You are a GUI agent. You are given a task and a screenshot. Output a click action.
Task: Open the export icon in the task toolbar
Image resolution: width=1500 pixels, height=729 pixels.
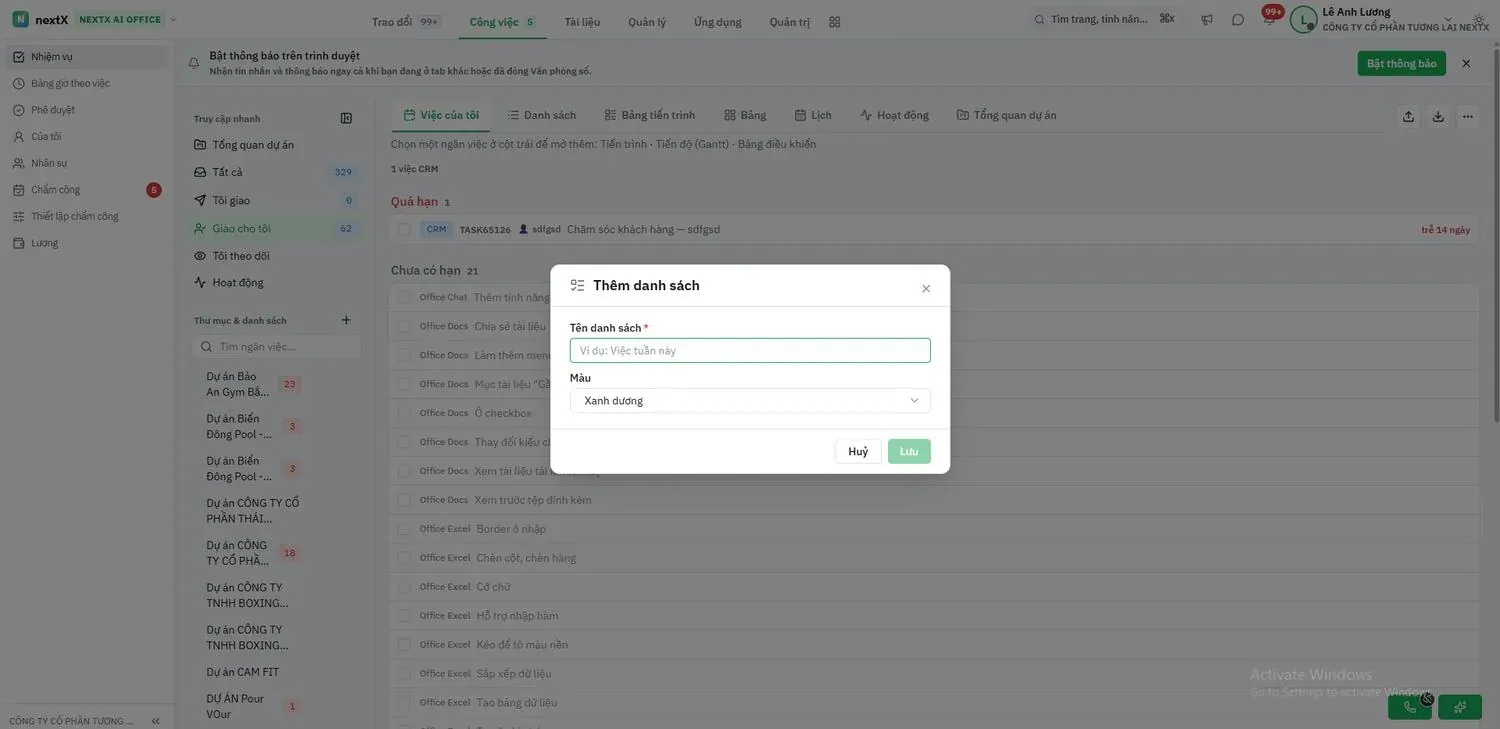[x=1408, y=116]
